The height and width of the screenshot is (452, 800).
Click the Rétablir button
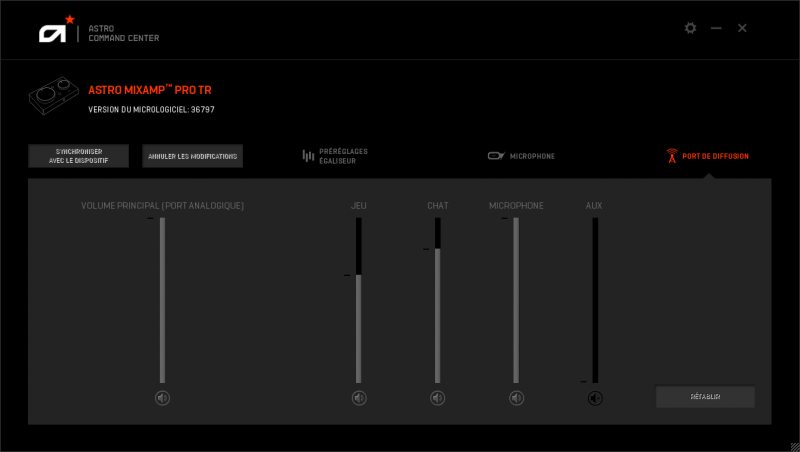tap(705, 396)
